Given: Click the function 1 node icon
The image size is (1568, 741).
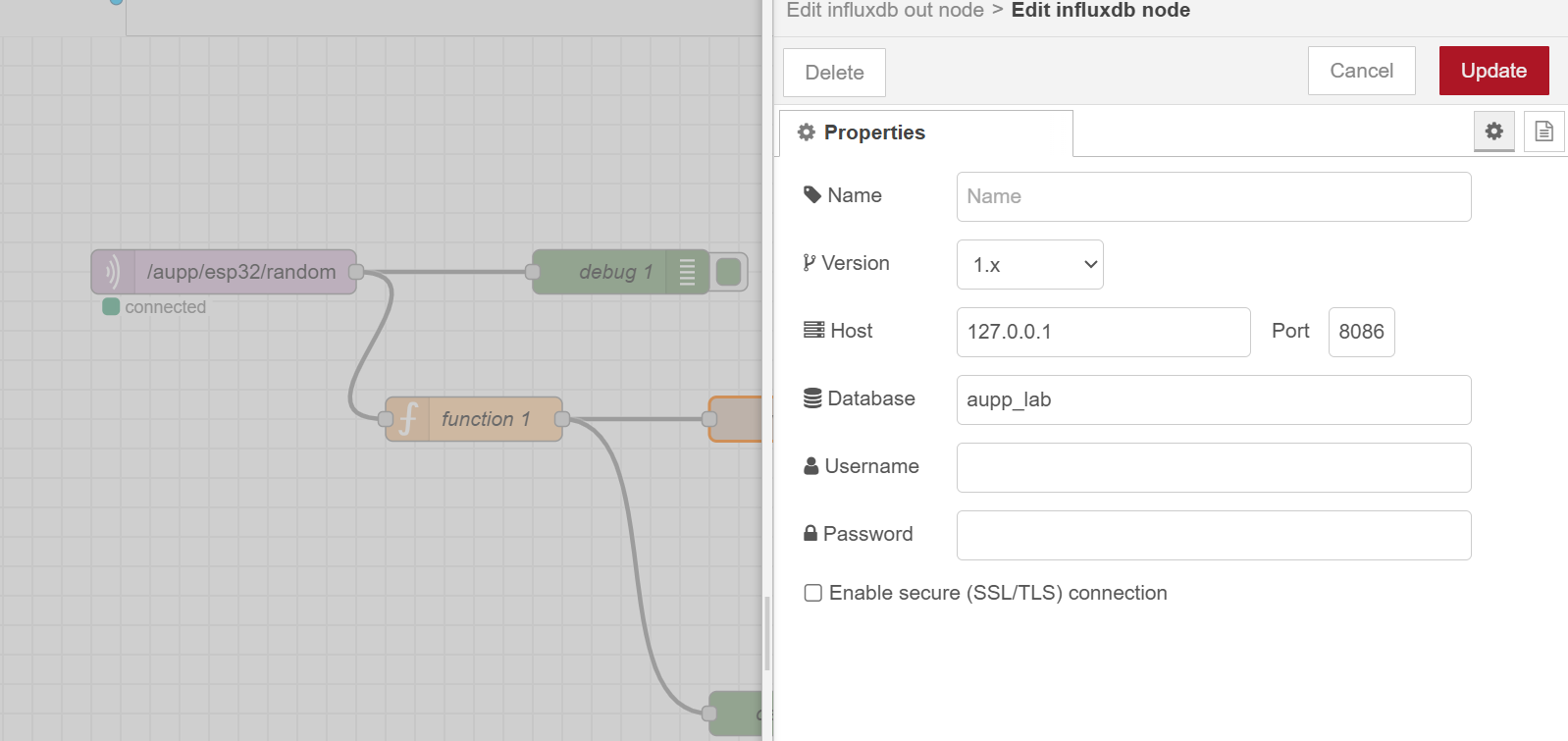Looking at the screenshot, I should 408,419.
